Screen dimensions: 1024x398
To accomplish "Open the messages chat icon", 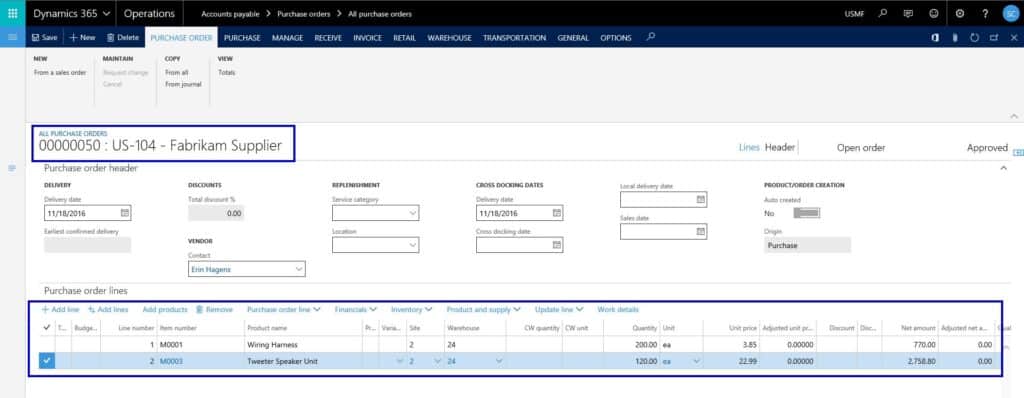I will click(908, 13).
